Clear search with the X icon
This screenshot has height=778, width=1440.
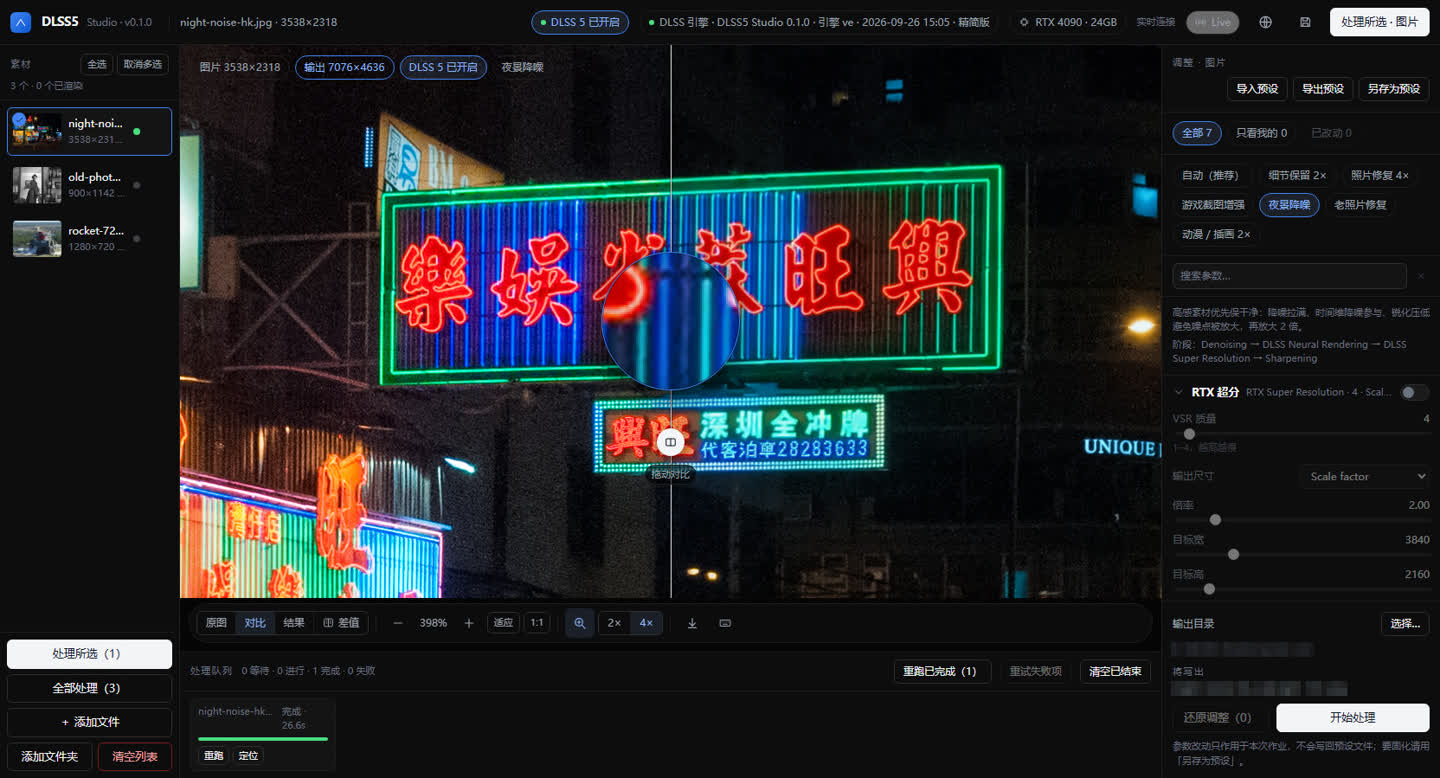point(1420,276)
